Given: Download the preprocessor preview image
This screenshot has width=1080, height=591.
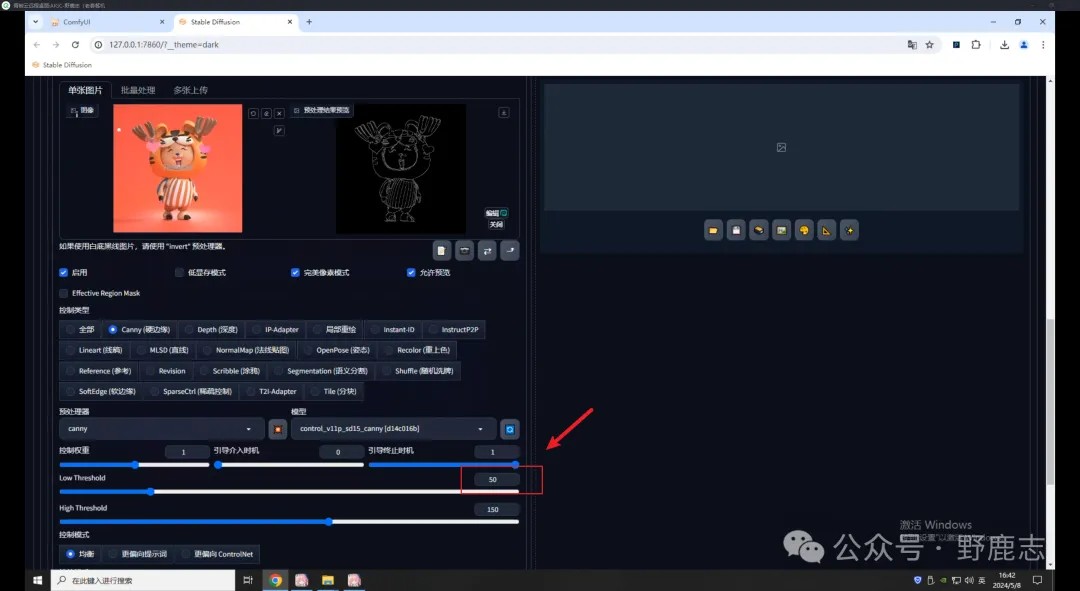Looking at the screenshot, I should pyautogui.click(x=503, y=112).
